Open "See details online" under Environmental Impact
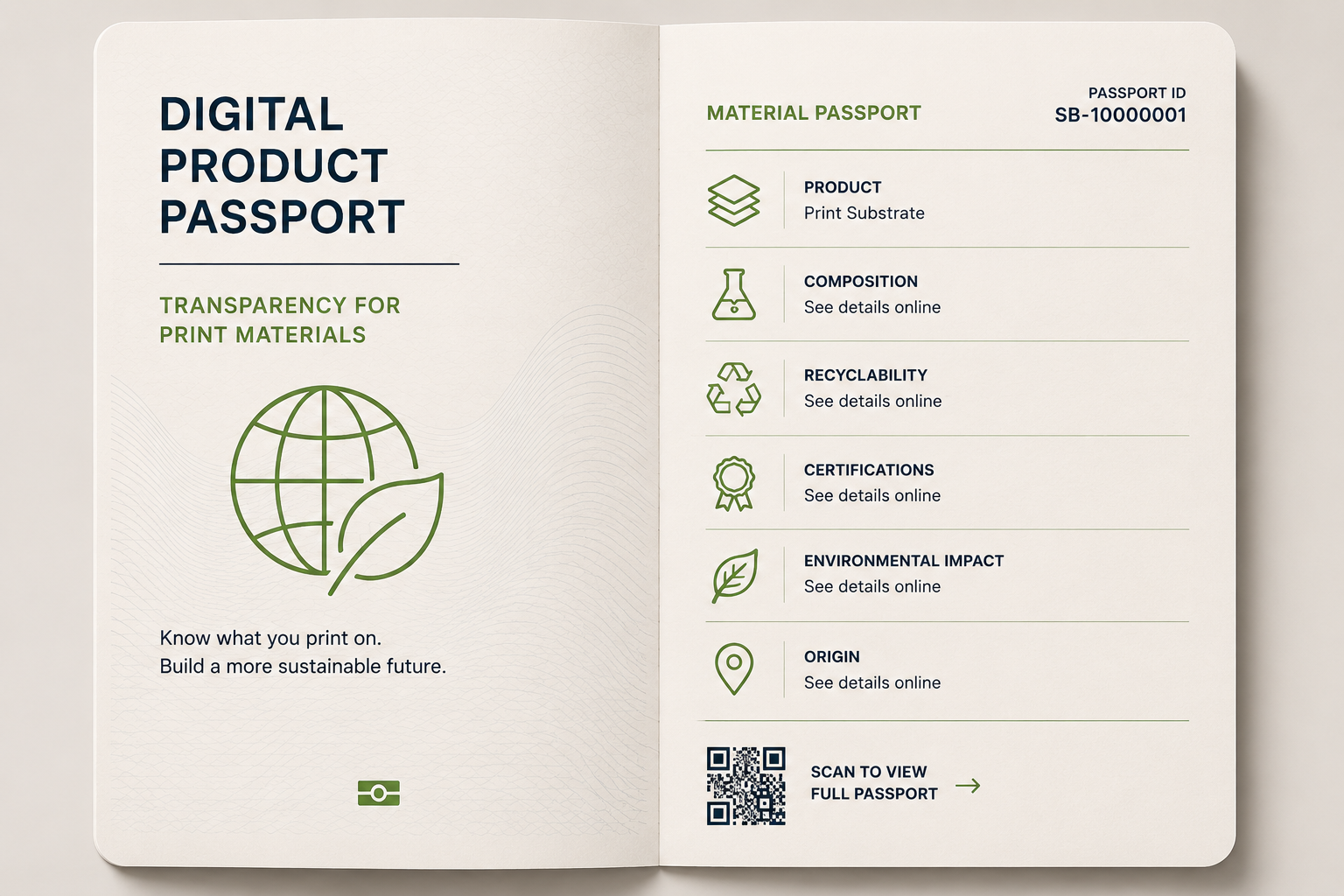 [872, 586]
